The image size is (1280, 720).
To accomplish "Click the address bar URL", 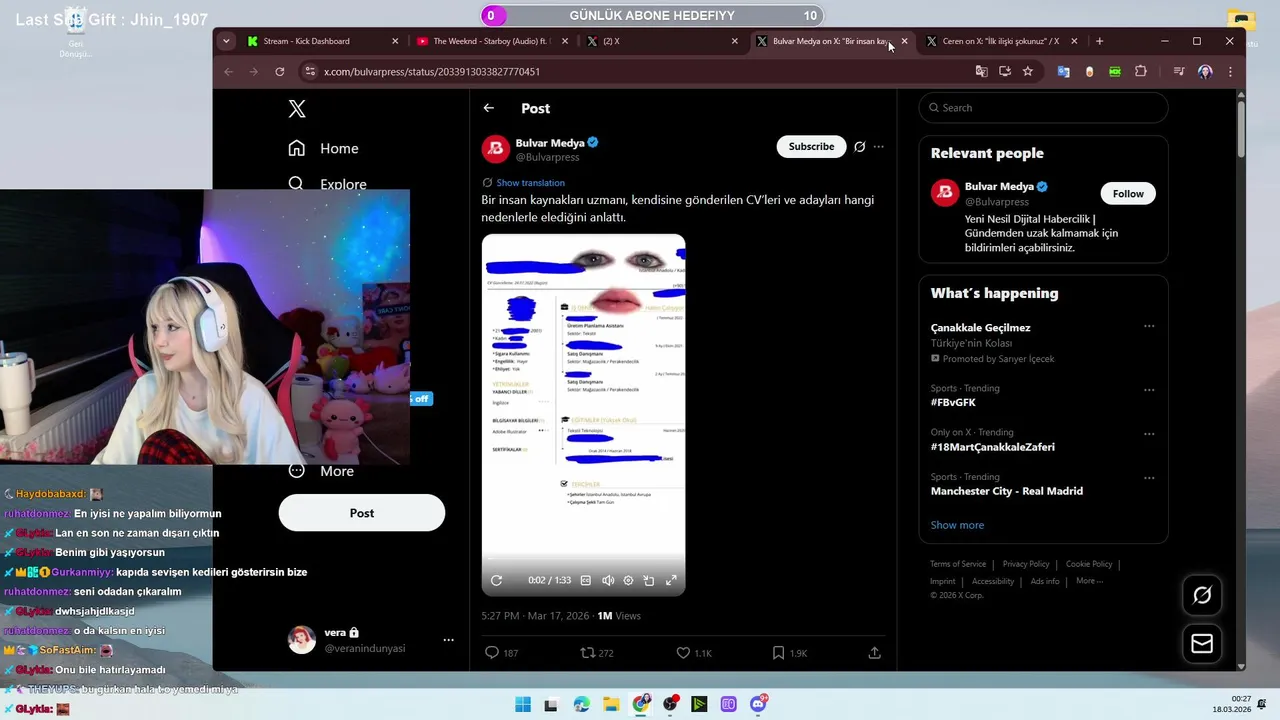I will click(x=432, y=72).
